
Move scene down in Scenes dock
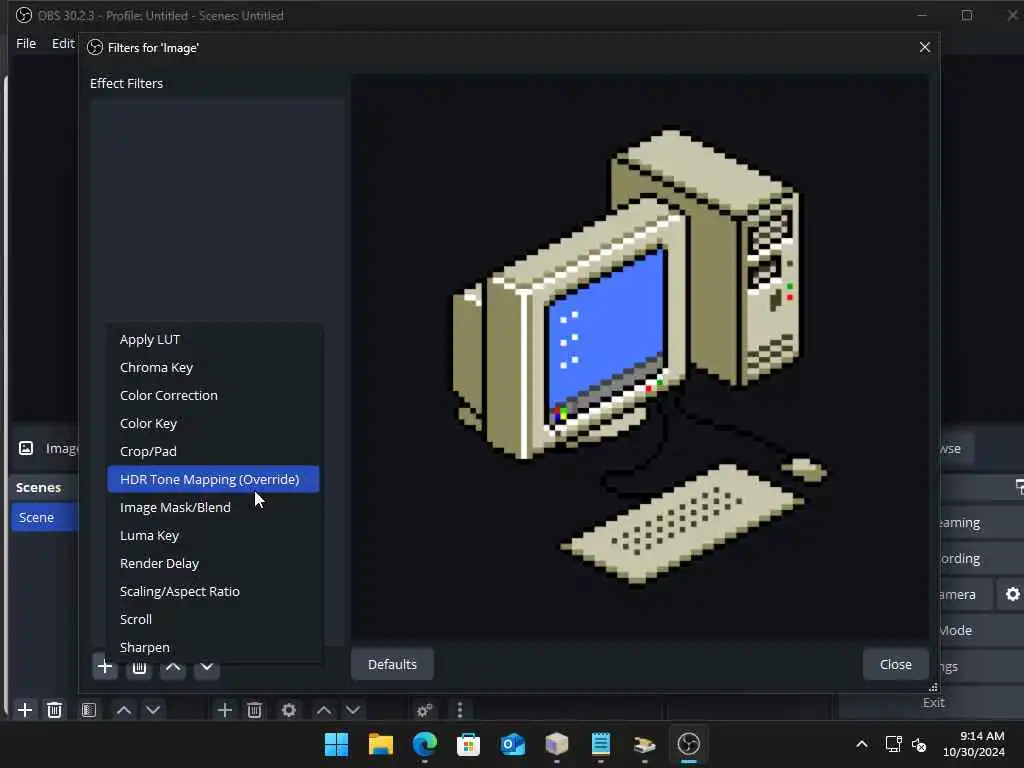[x=153, y=710]
